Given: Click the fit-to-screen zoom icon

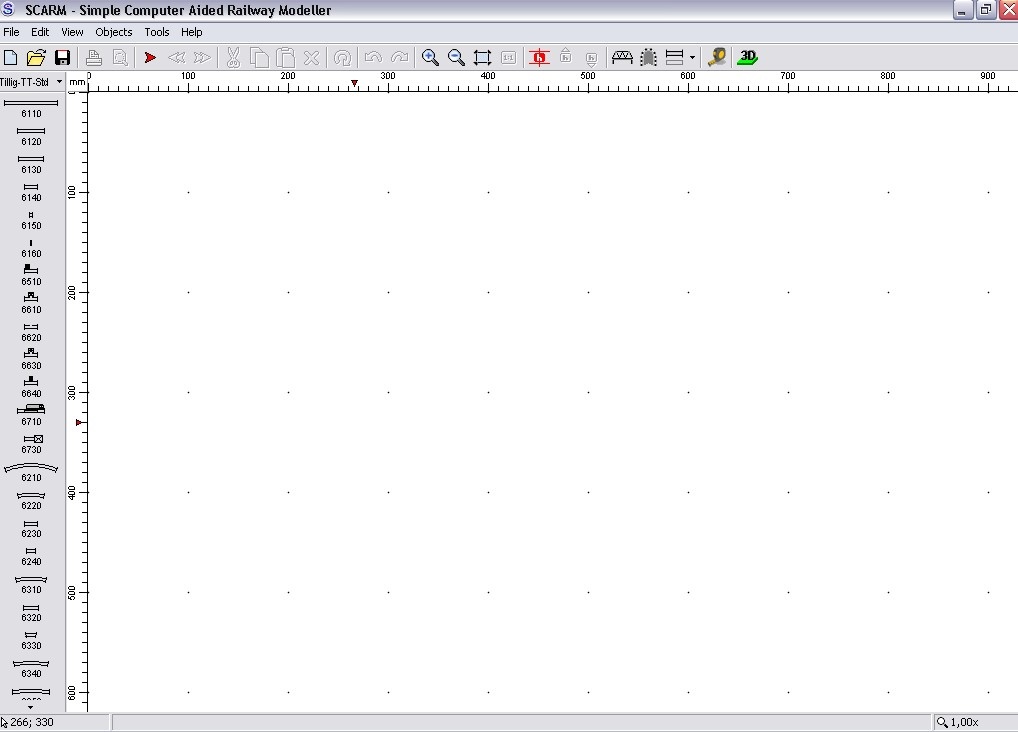Looking at the screenshot, I should click(x=482, y=58).
